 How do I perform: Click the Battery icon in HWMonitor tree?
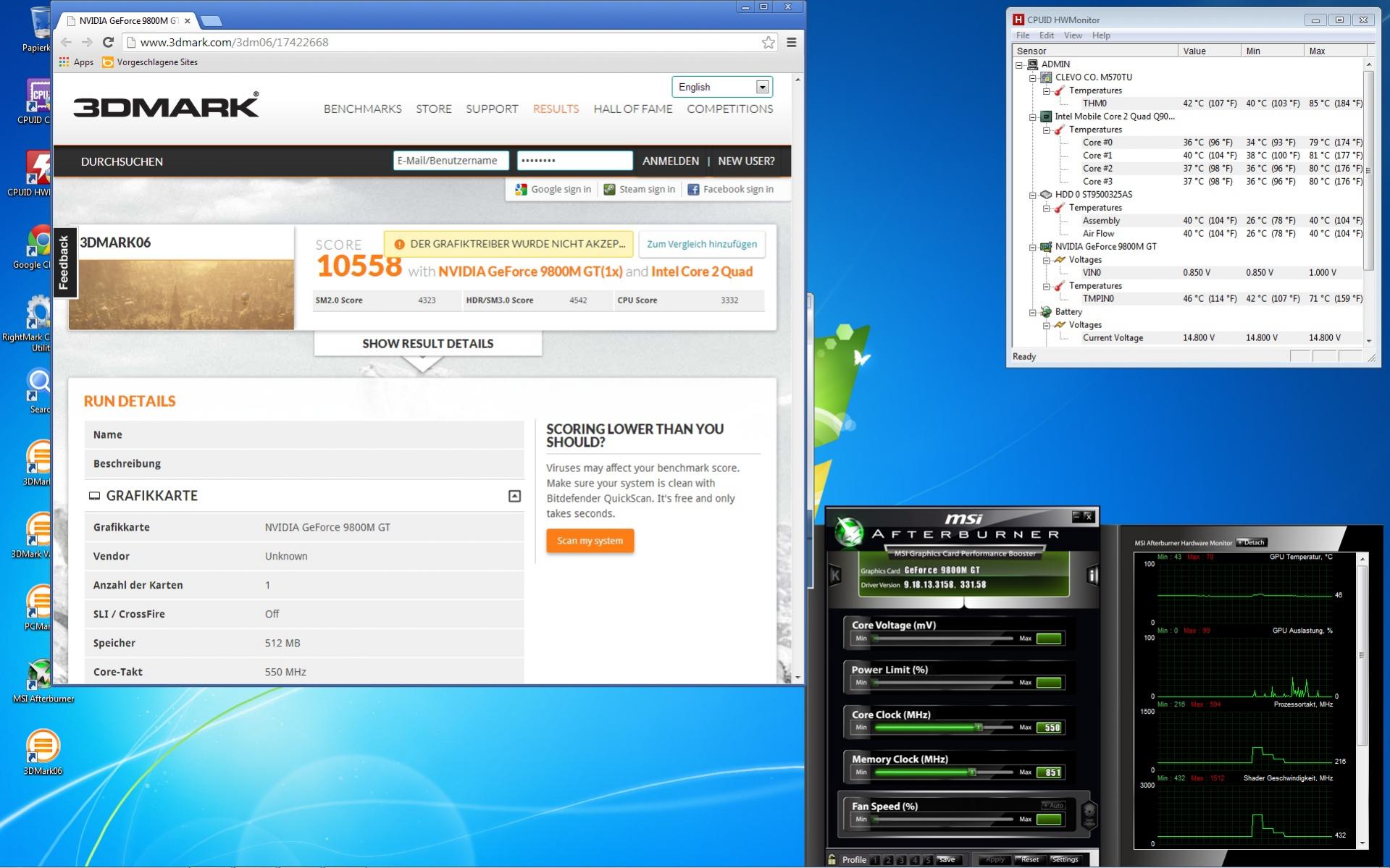coord(1046,312)
